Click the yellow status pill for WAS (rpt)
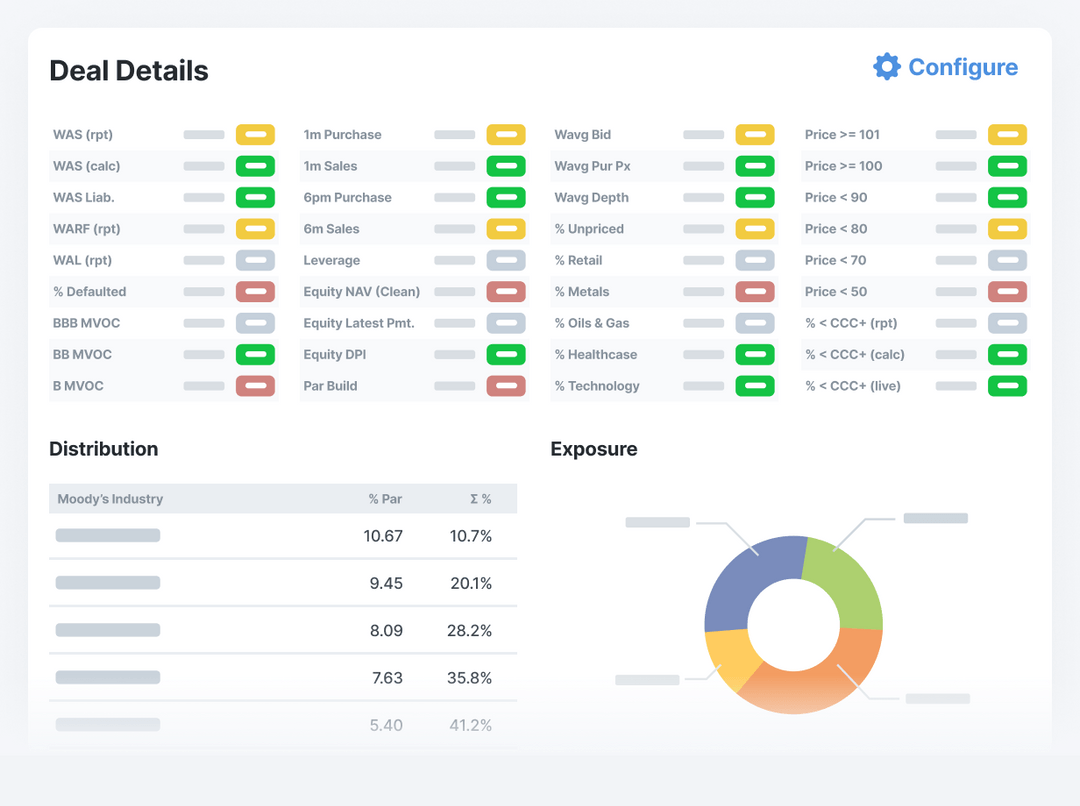This screenshot has height=806, width=1080. click(255, 134)
